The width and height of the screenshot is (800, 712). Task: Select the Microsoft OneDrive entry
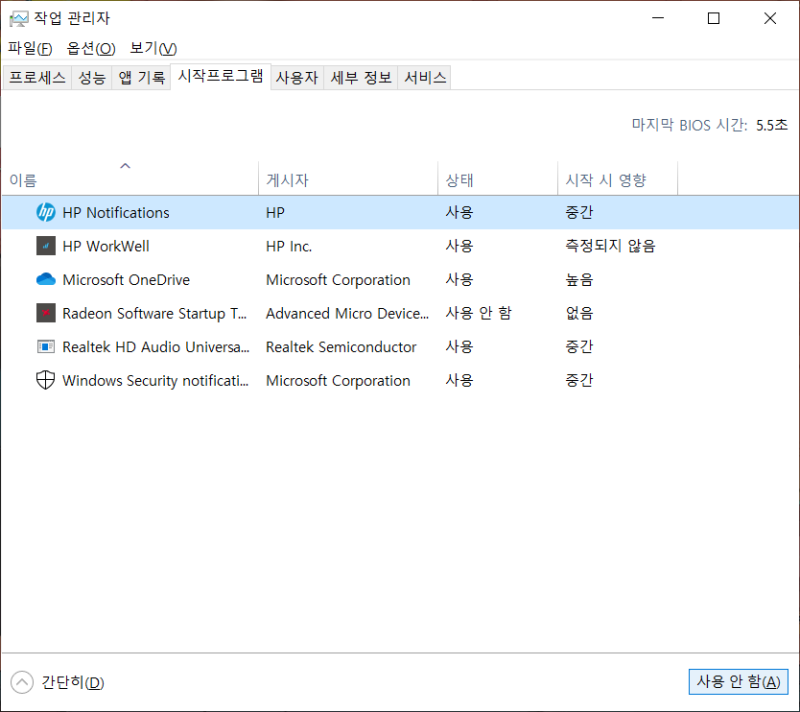(126, 280)
